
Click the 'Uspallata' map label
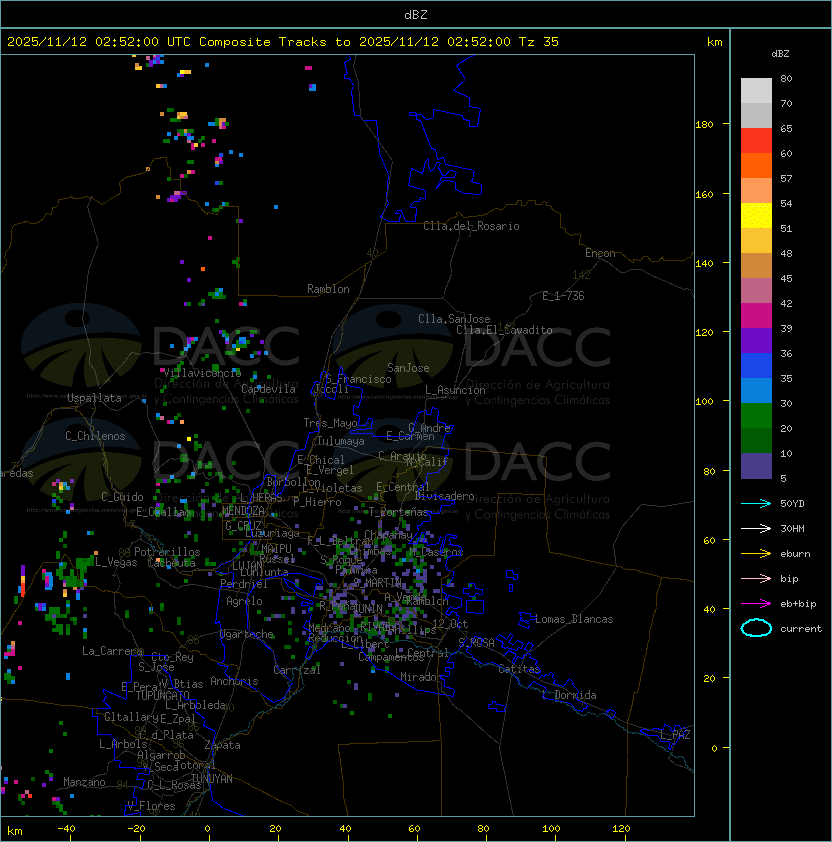click(x=94, y=398)
